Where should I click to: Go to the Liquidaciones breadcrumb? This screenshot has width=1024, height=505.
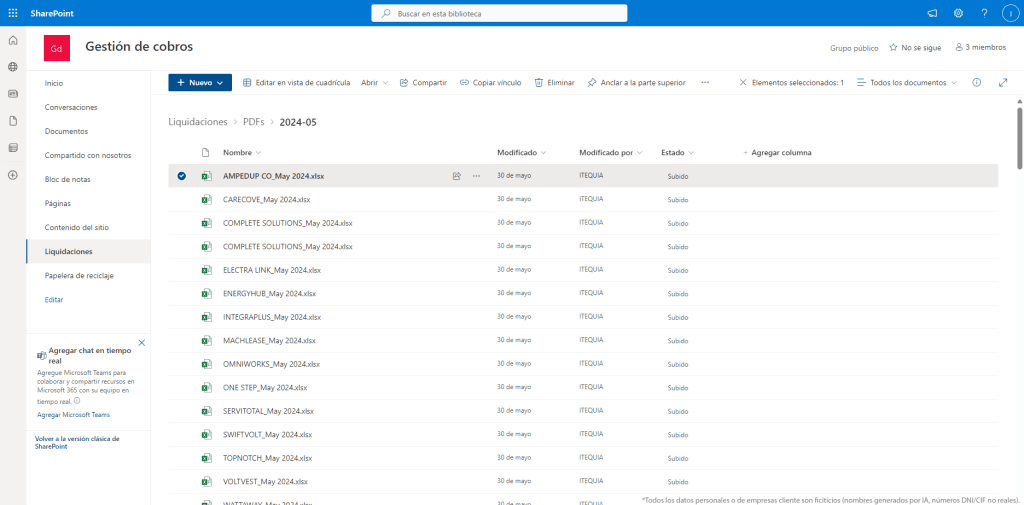[198, 122]
